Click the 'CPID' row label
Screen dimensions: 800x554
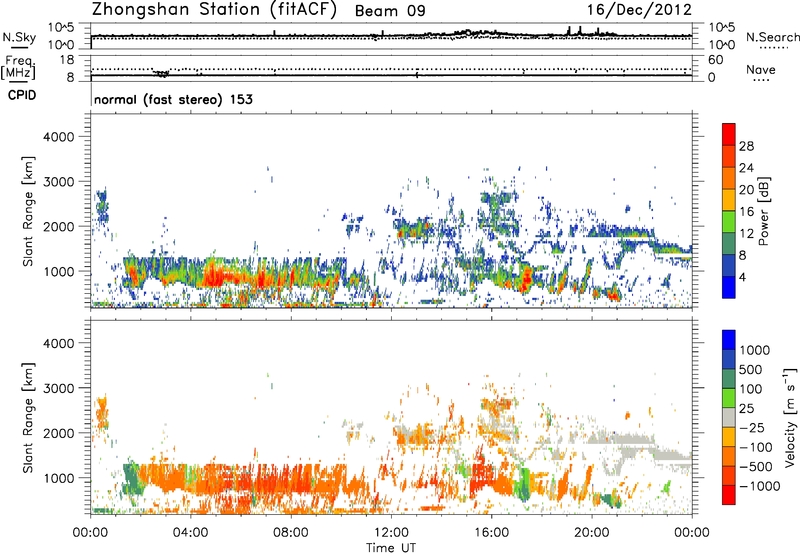click(x=22, y=95)
